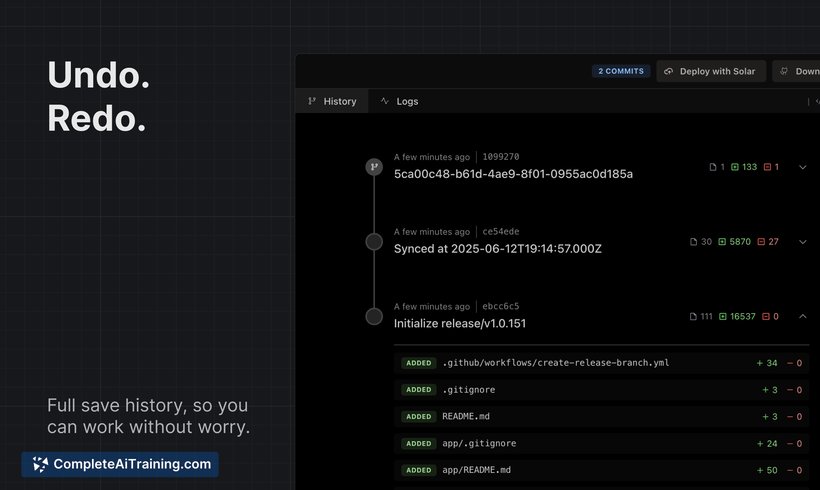Click commit hash 1099270
The image size is (820, 490).
pos(500,156)
